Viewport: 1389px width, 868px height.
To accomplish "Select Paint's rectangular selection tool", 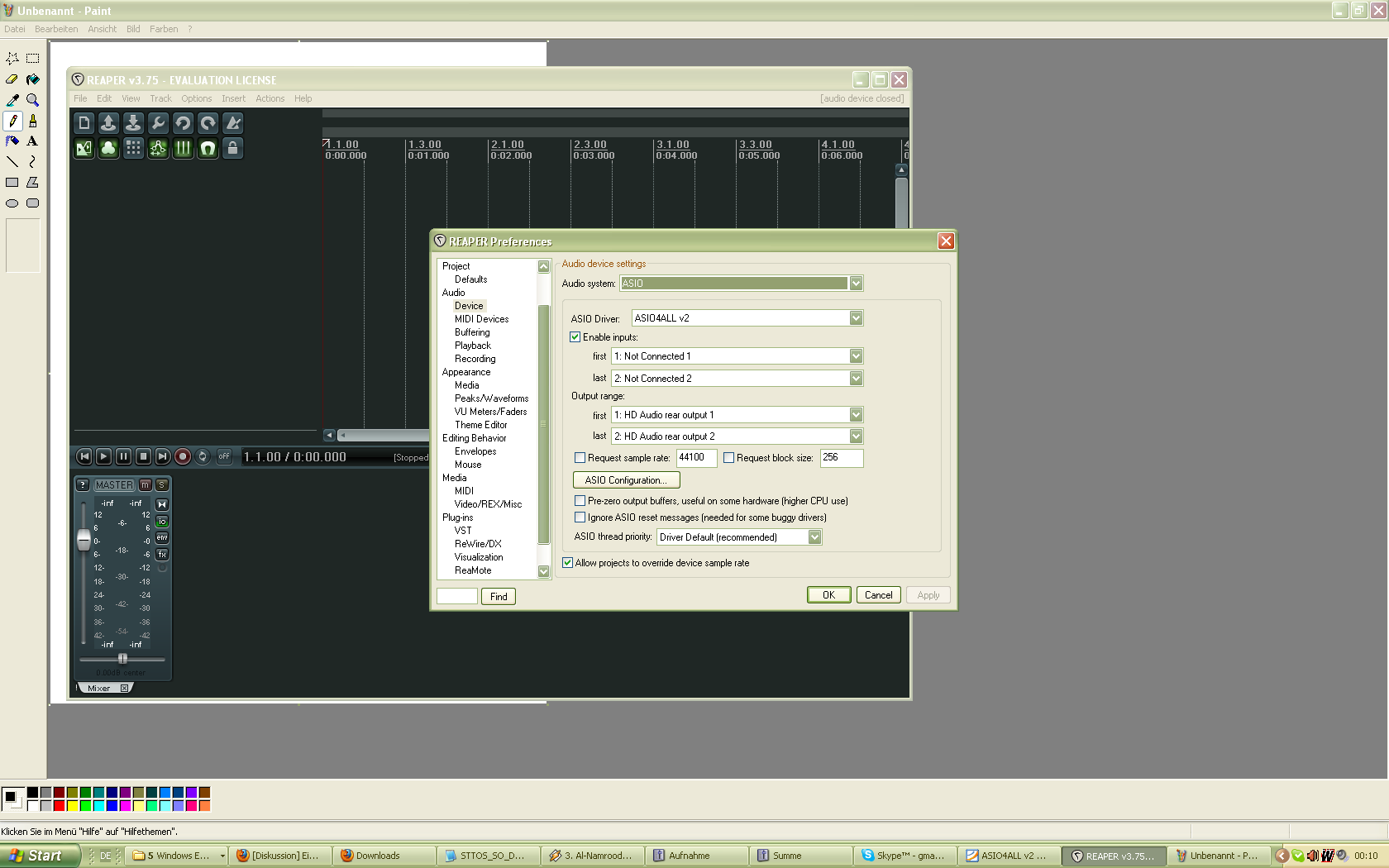I will 33,59.
